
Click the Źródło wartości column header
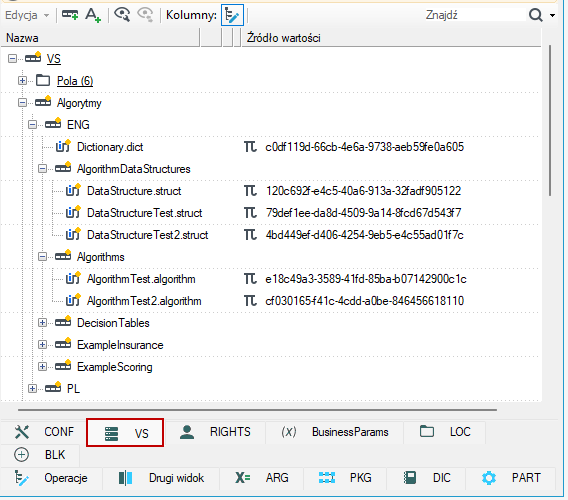click(391, 38)
